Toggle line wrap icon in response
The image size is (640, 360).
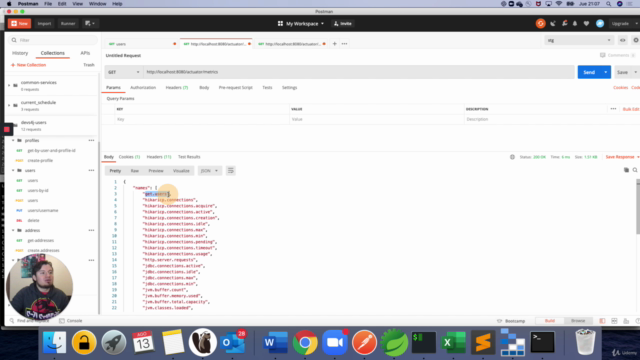coord(231,171)
